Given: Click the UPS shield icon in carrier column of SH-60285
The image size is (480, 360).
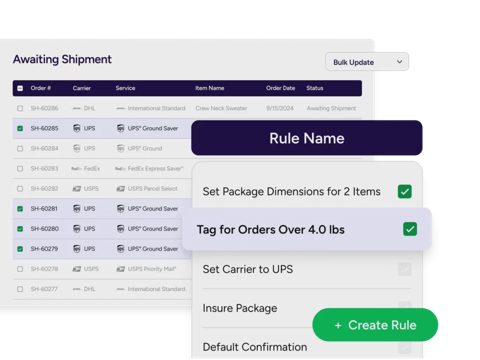Looking at the screenshot, I should (x=77, y=128).
